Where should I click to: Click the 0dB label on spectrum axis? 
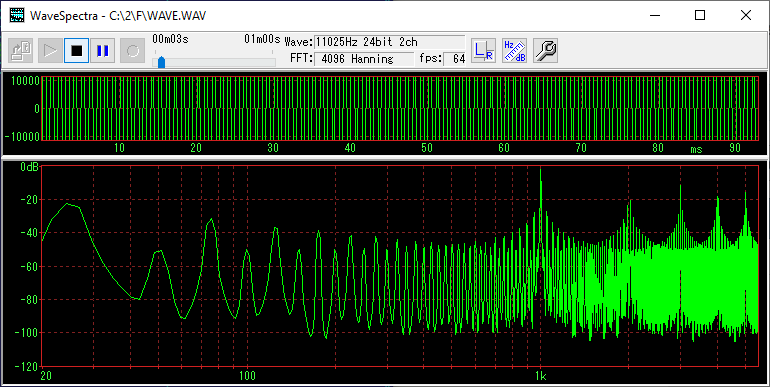(29, 167)
